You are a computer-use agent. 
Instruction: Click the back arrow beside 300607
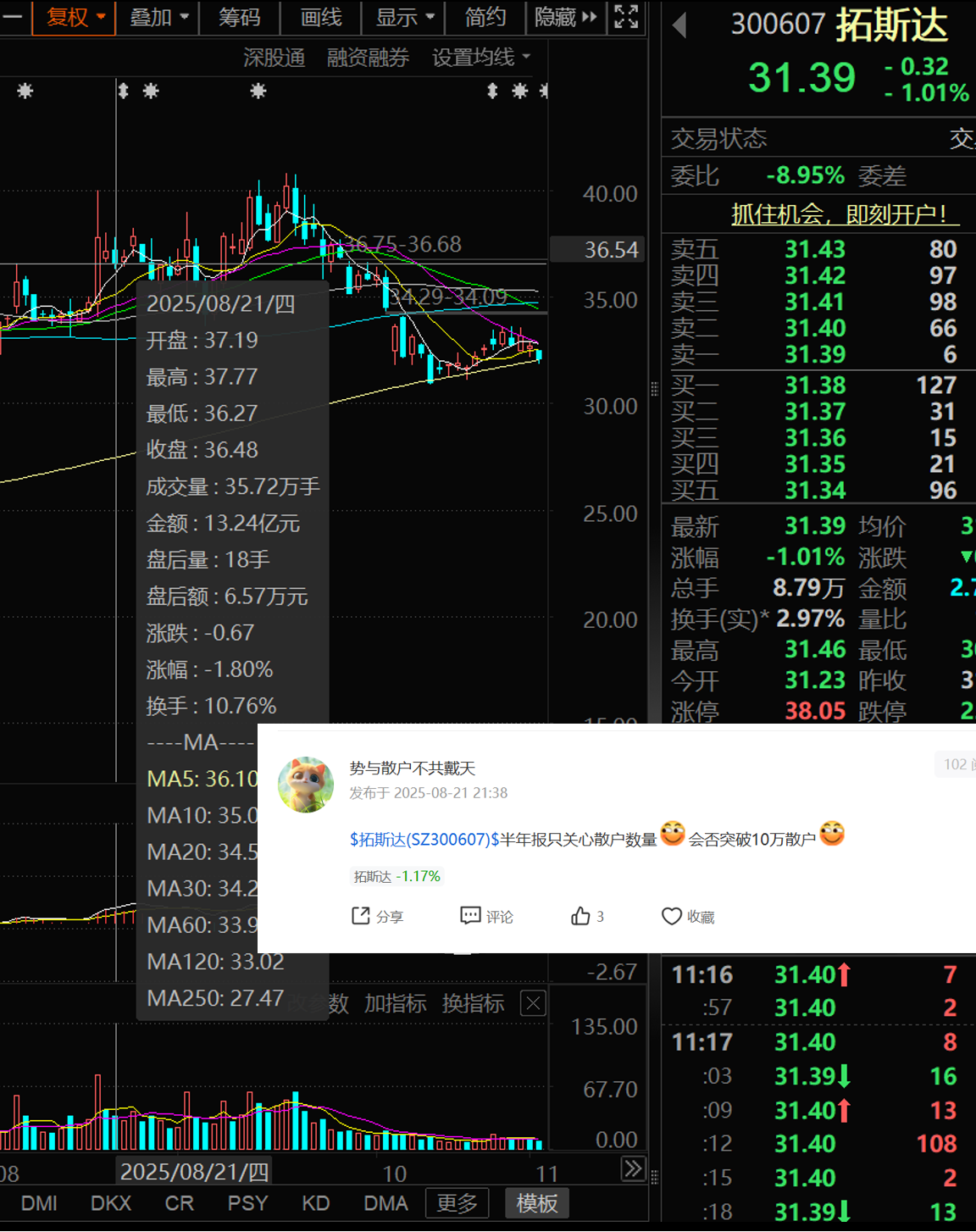(x=679, y=25)
